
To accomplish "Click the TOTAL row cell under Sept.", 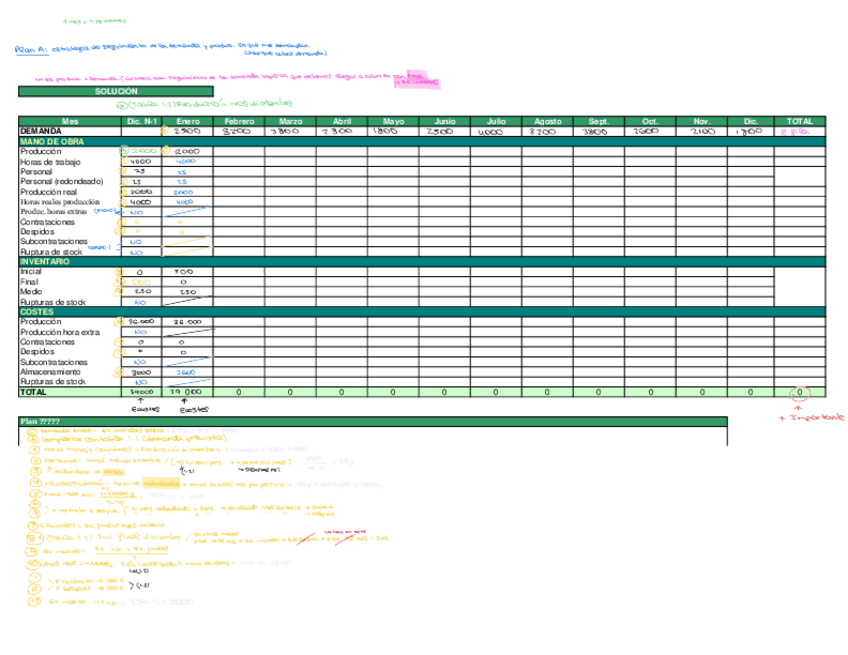I will (599, 392).
